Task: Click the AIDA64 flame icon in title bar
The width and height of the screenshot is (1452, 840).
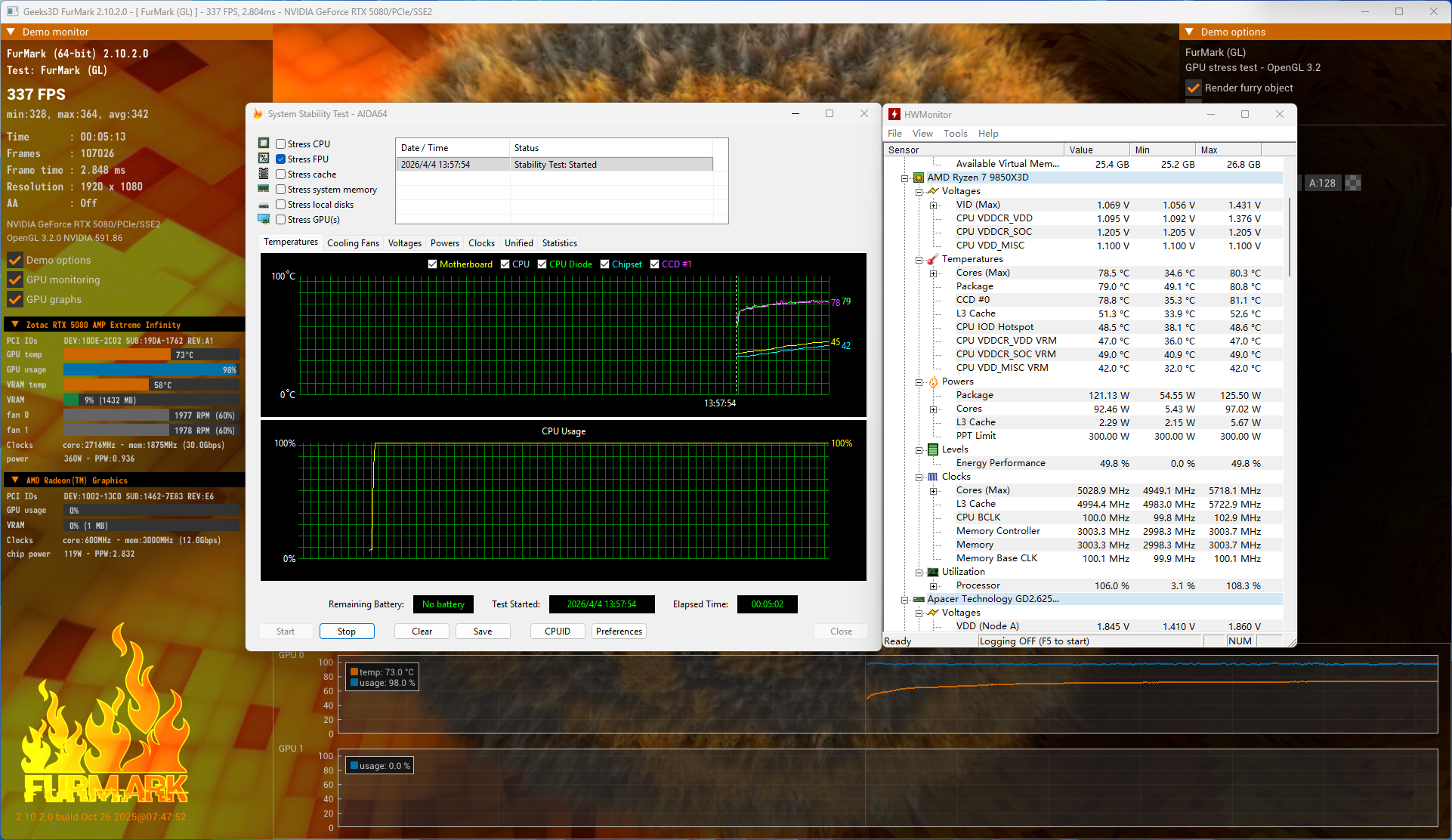Action: (x=258, y=114)
